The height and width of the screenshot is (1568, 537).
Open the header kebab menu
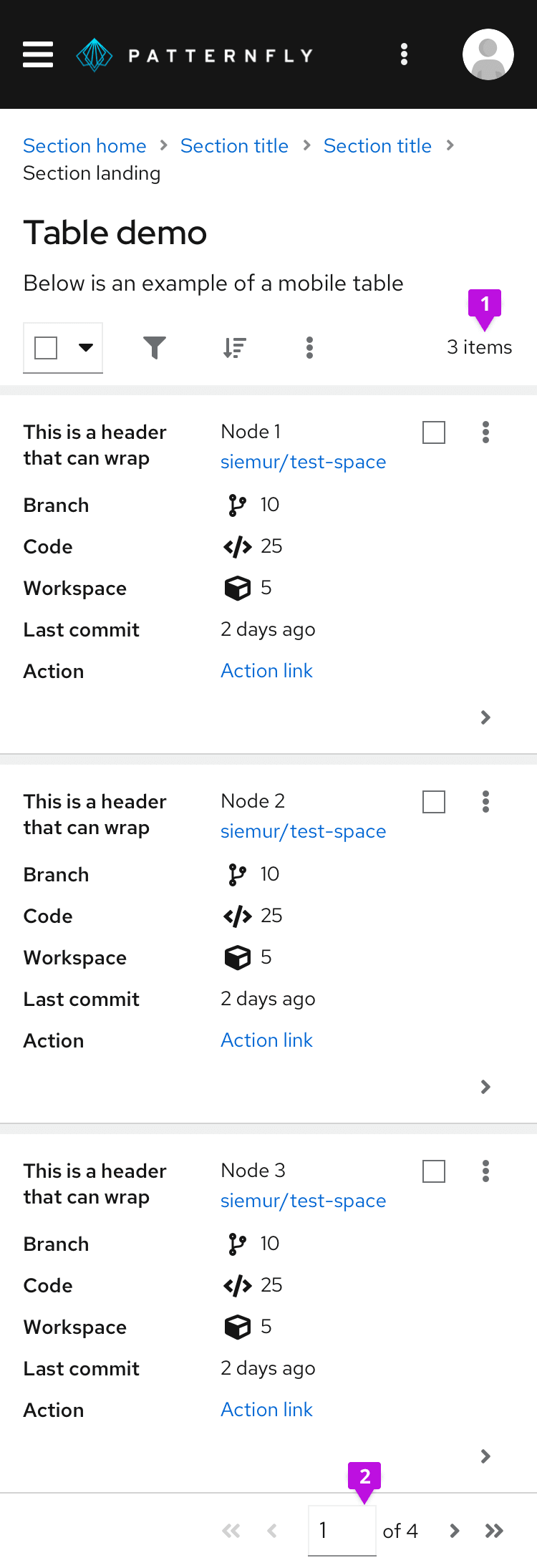(405, 54)
